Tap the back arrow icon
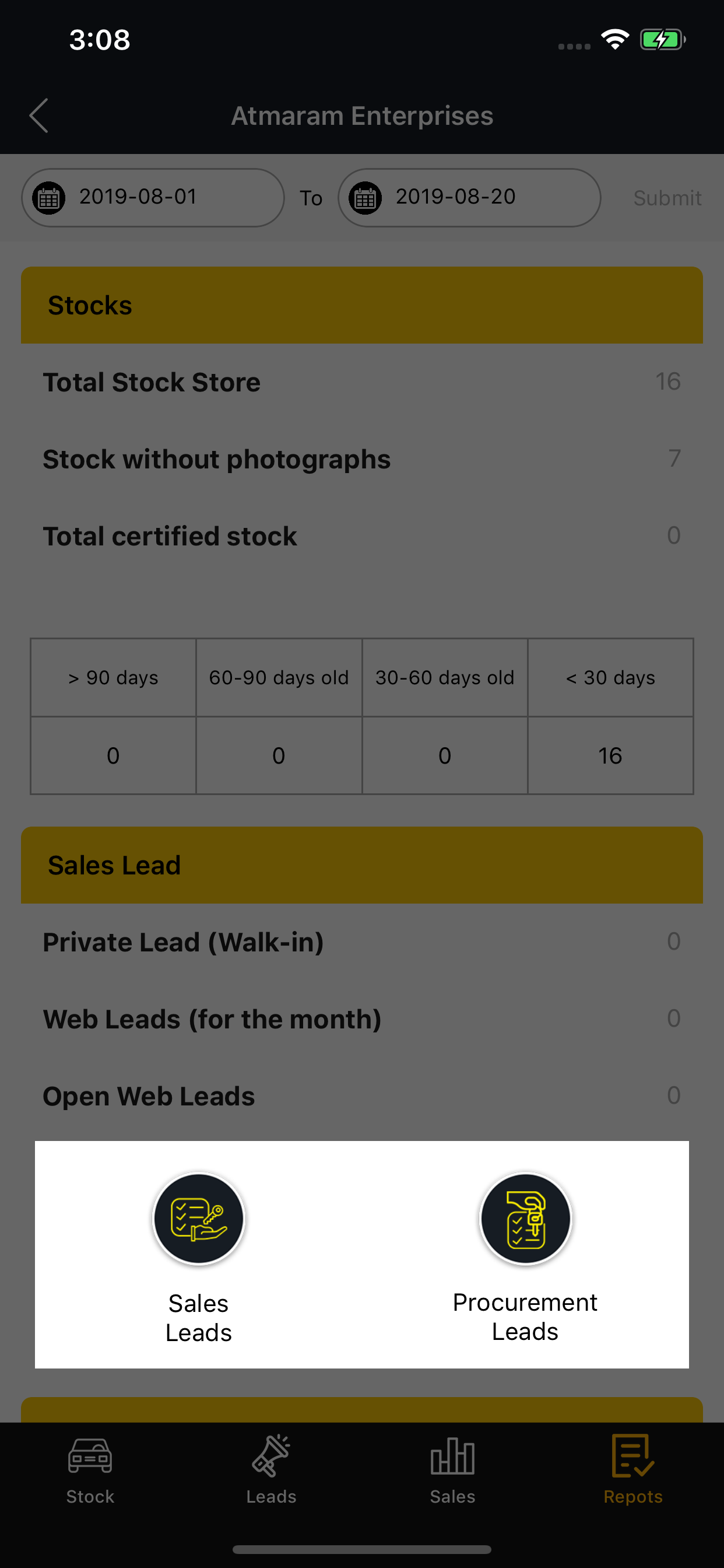This screenshot has width=724, height=1568. [x=39, y=116]
